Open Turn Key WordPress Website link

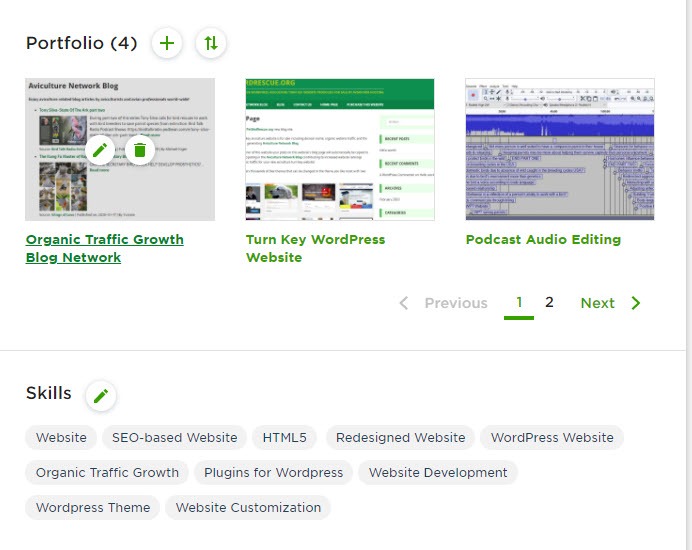[315, 248]
